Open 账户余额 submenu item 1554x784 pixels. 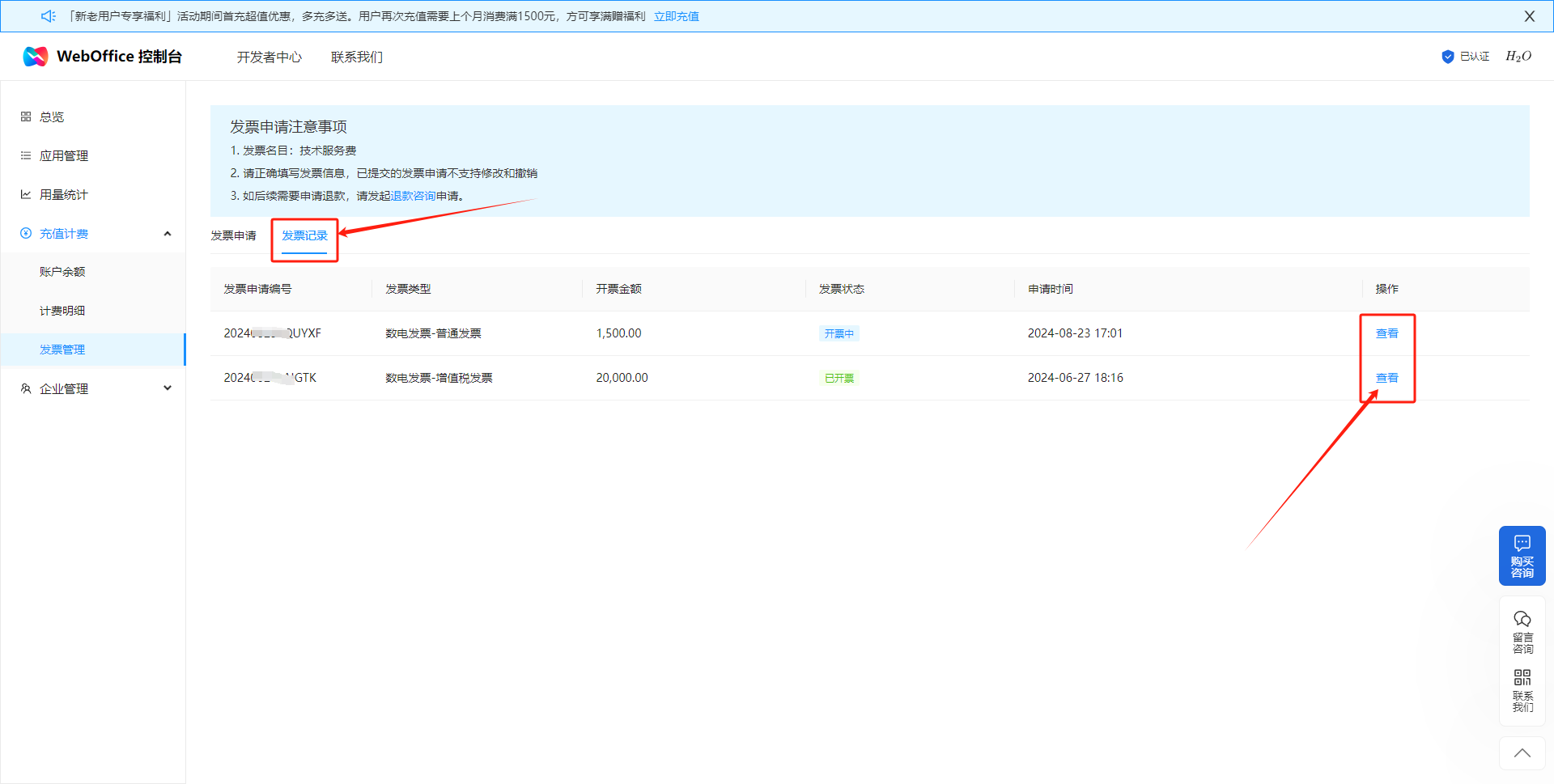click(x=62, y=272)
